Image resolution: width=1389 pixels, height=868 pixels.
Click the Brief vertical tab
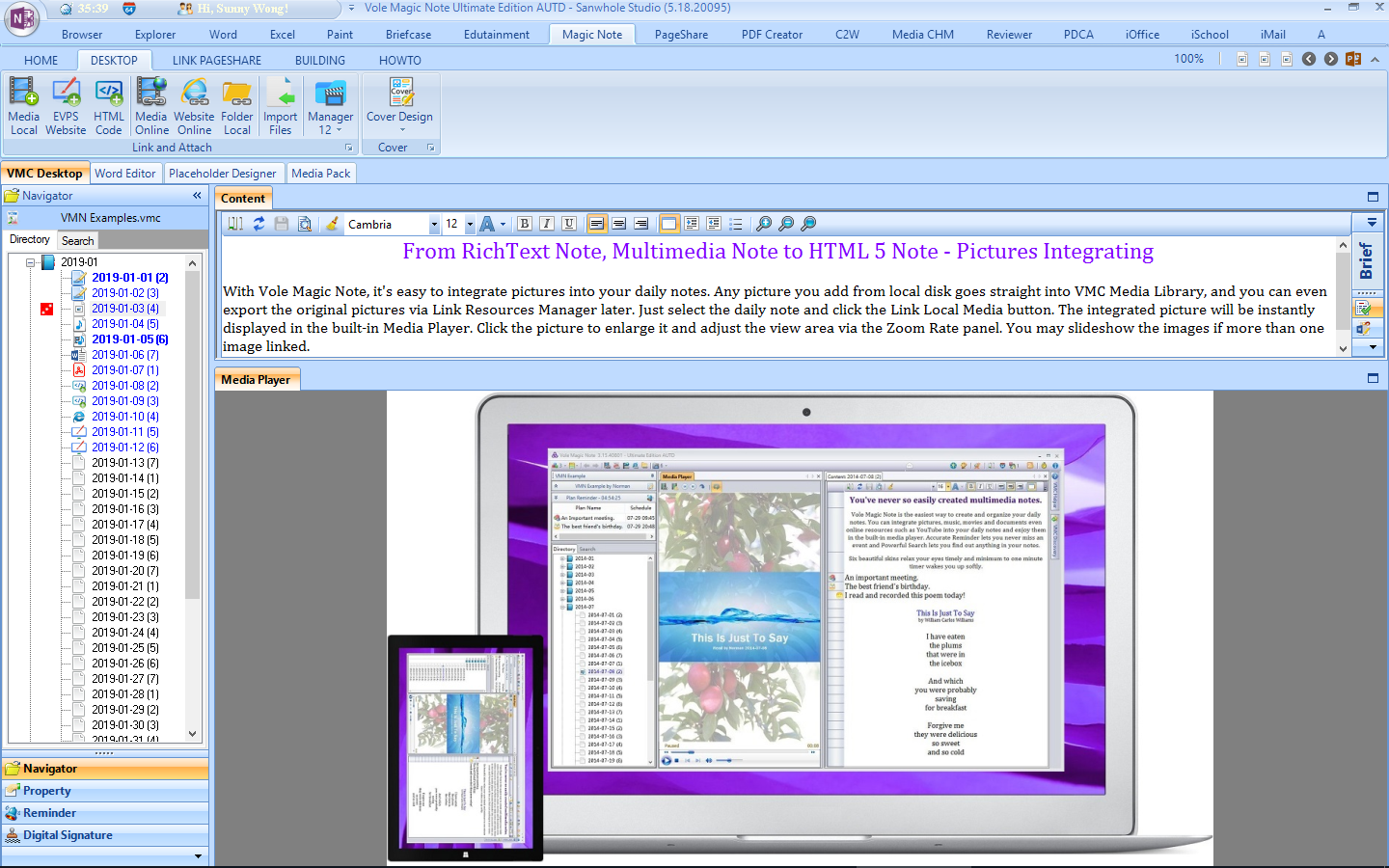click(1366, 260)
